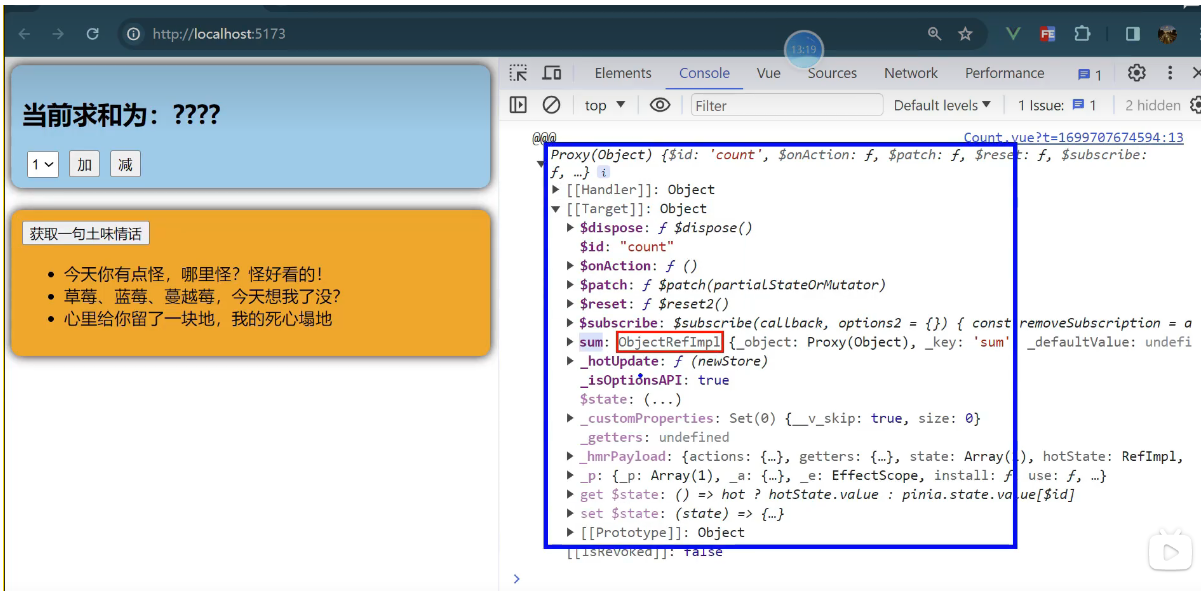The width and height of the screenshot is (1204, 612).
Task: Click the browser back arrow
Action: pyautogui.click(x=25, y=34)
